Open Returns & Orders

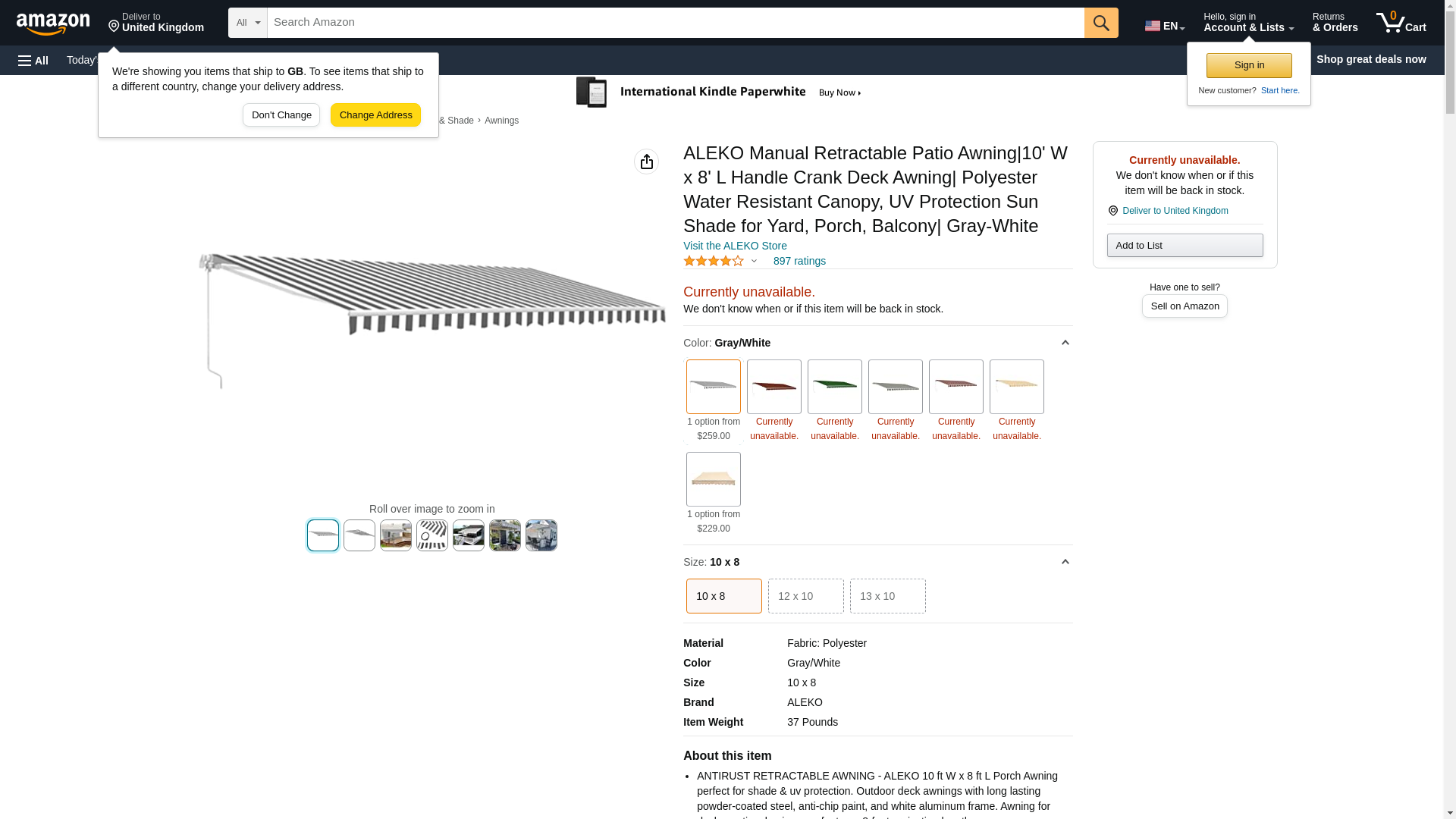1335,23
